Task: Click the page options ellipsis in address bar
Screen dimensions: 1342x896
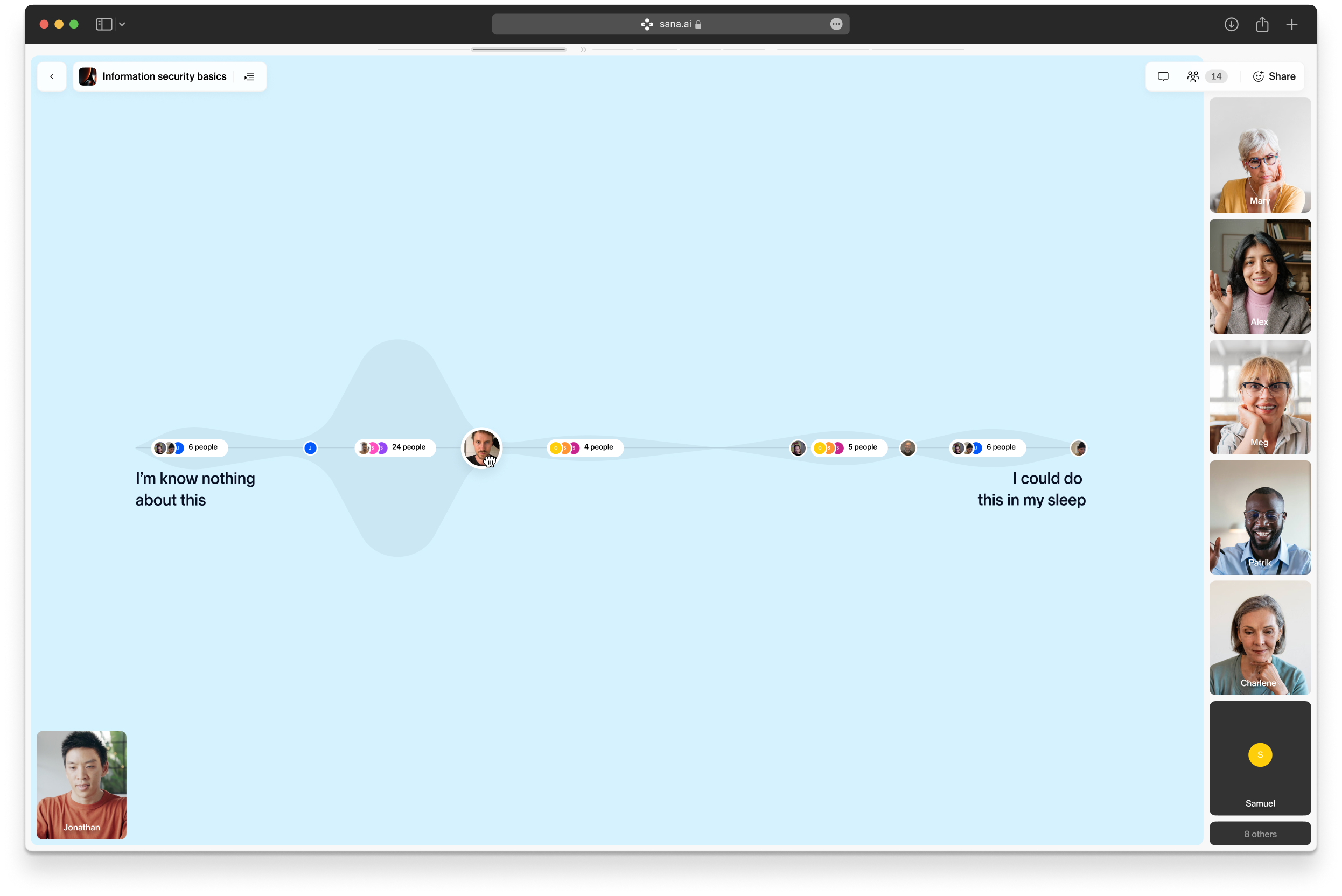Action: click(836, 24)
